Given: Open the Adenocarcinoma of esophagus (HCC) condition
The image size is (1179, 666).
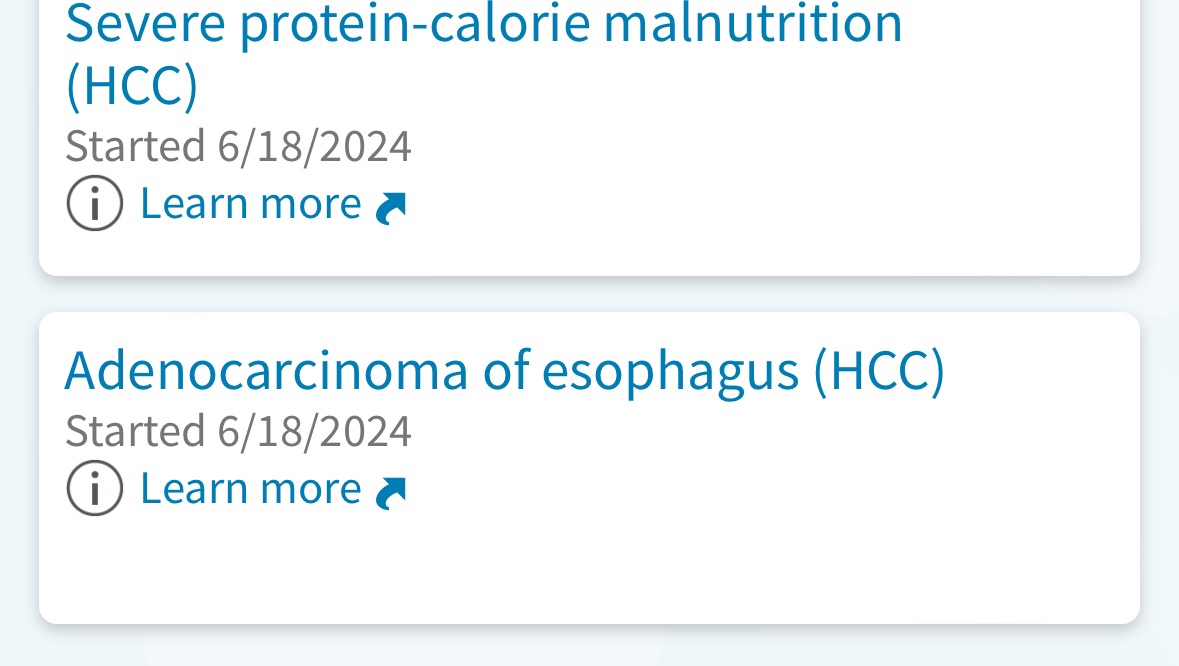Looking at the screenshot, I should pos(504,371).
